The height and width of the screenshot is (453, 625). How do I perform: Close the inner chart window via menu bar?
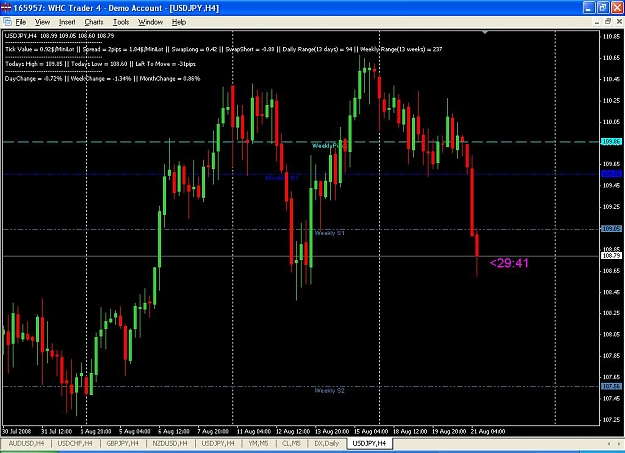(x=619, y=22)
